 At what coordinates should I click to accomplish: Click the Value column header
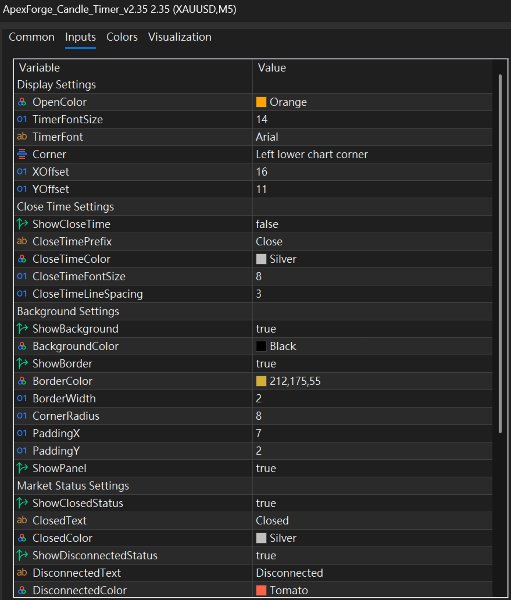(x=372, y=68)
